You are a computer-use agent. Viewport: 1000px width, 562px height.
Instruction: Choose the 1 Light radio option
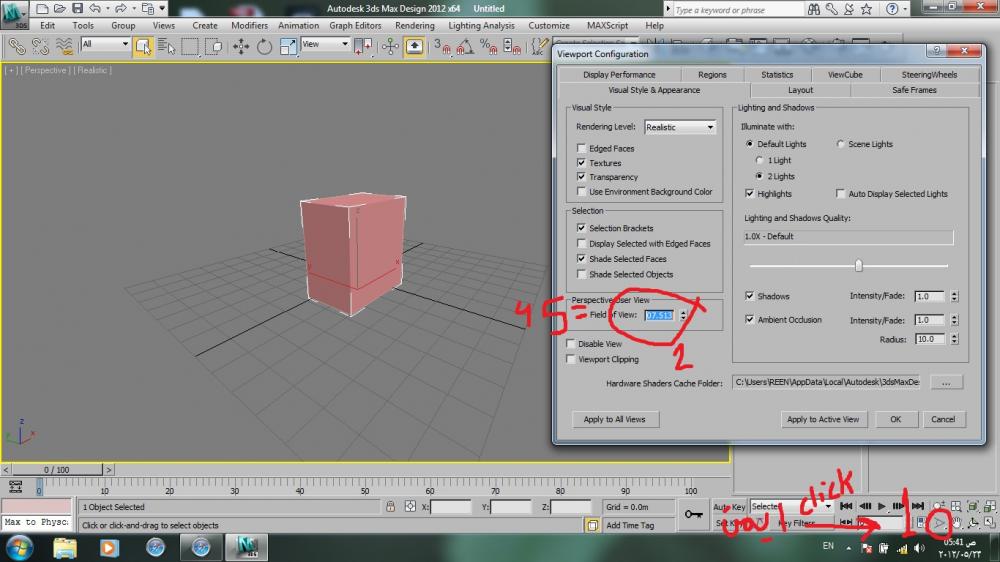click(761, 160)
